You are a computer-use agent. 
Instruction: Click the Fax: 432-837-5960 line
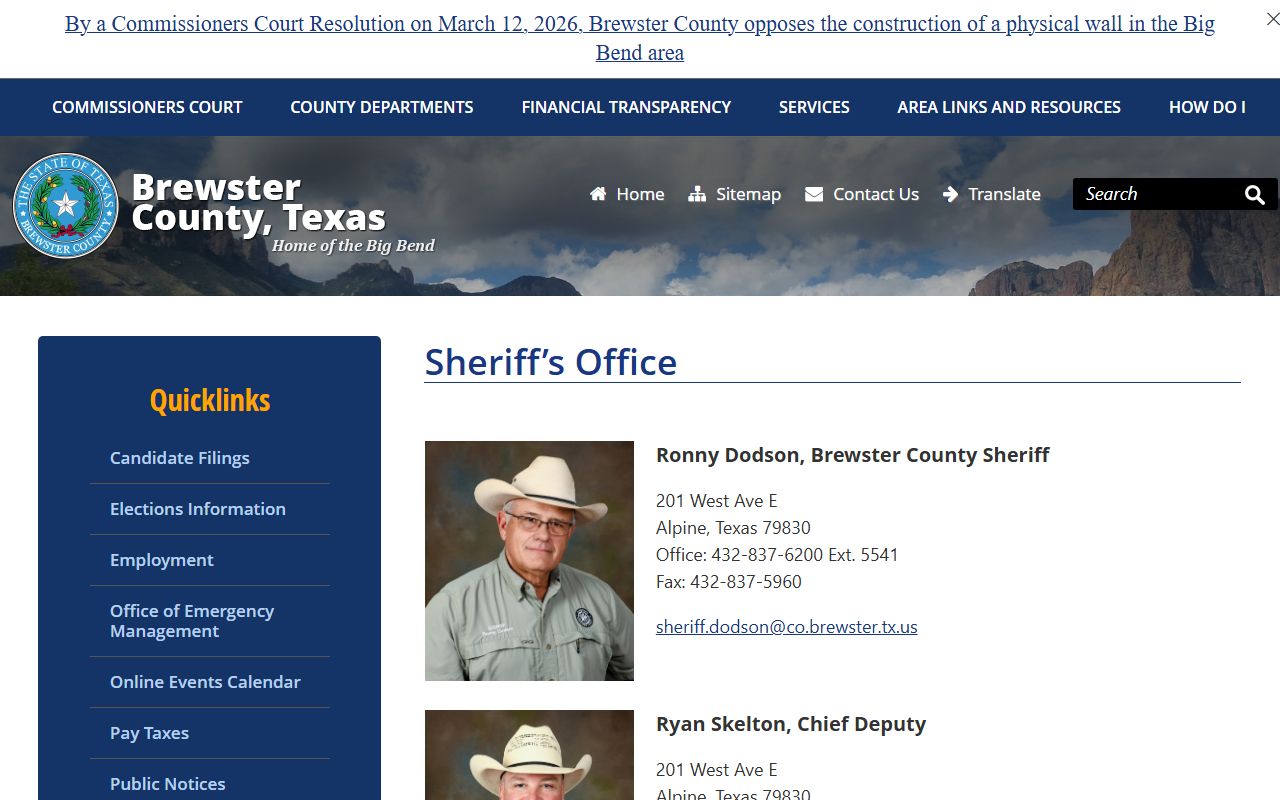[x=729, y=582]
